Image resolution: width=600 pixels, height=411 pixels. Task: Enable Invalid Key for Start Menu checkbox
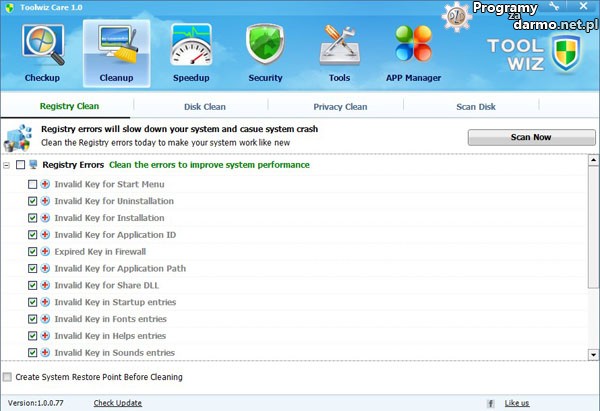click(33, 184)
